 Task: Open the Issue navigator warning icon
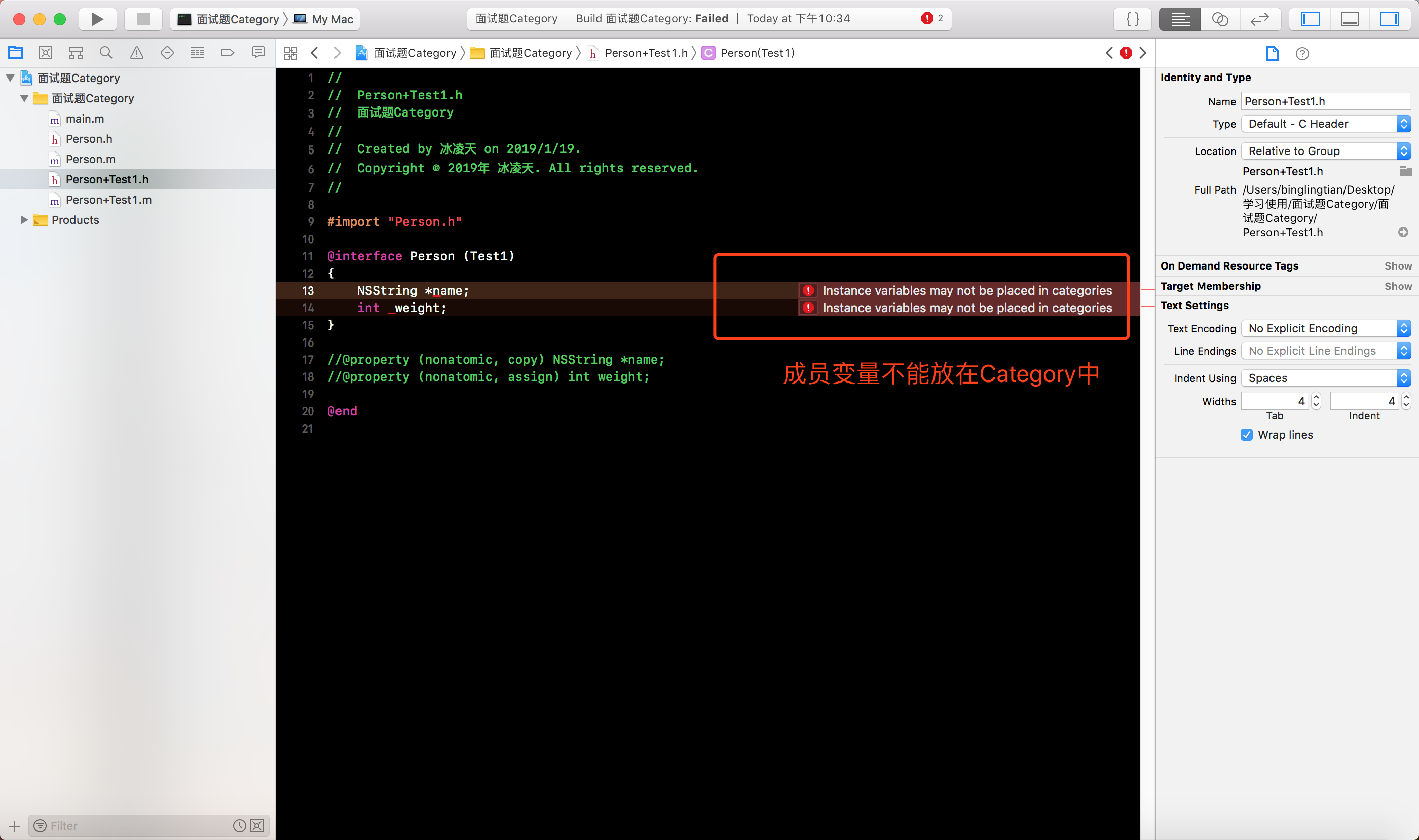136,53
